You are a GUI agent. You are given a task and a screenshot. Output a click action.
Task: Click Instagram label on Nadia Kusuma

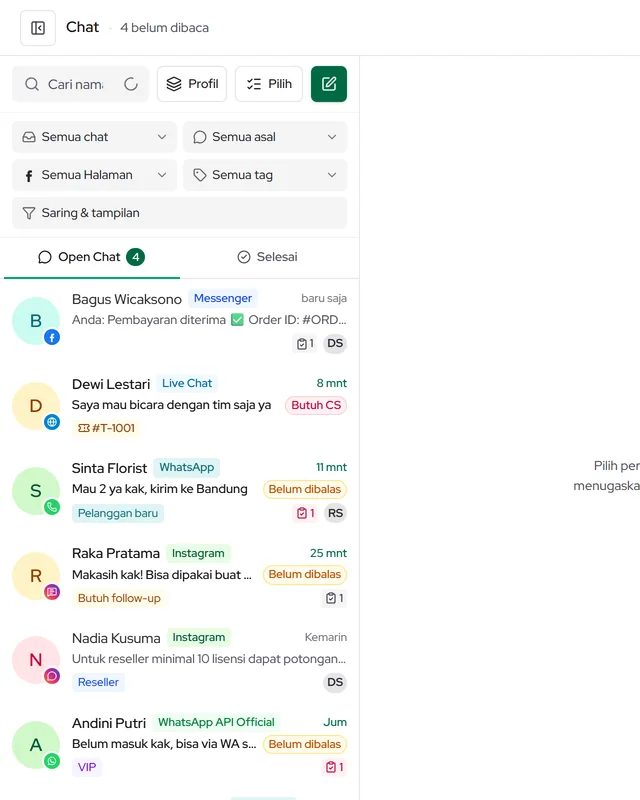pyautogui.click(x=199, y=637)
